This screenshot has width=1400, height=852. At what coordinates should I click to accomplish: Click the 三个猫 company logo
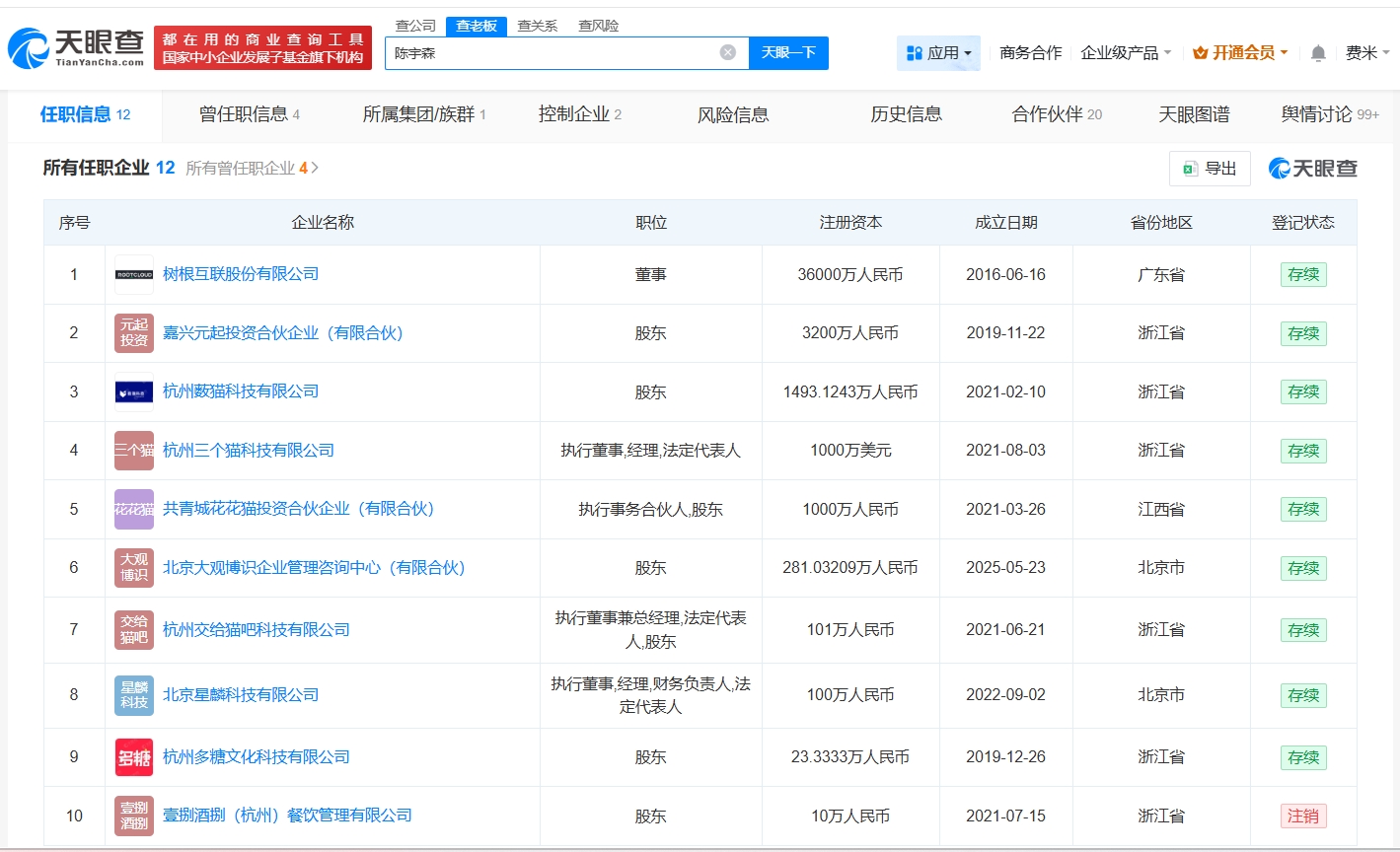click(134, 451)
